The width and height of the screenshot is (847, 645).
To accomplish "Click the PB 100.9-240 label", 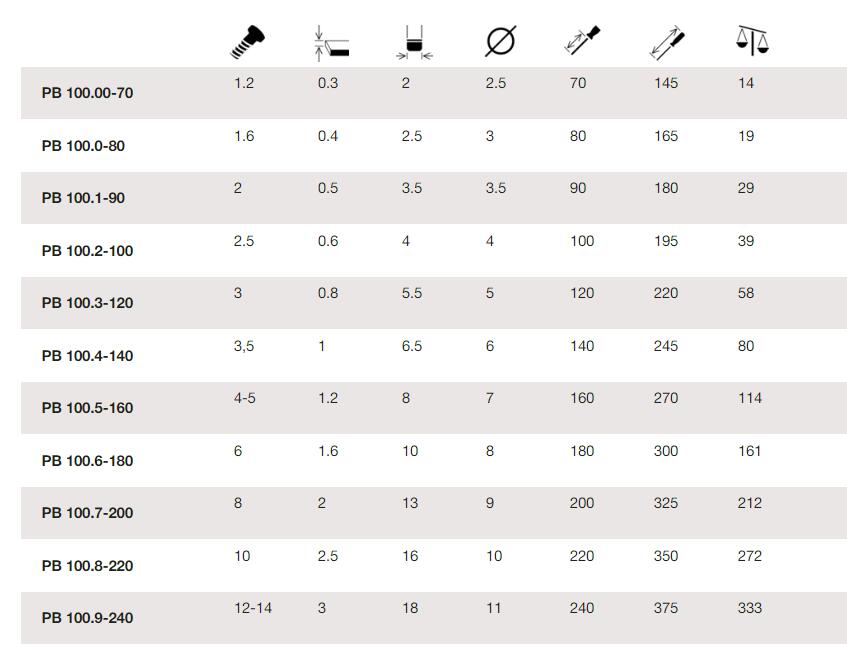I will pos(87,617).
